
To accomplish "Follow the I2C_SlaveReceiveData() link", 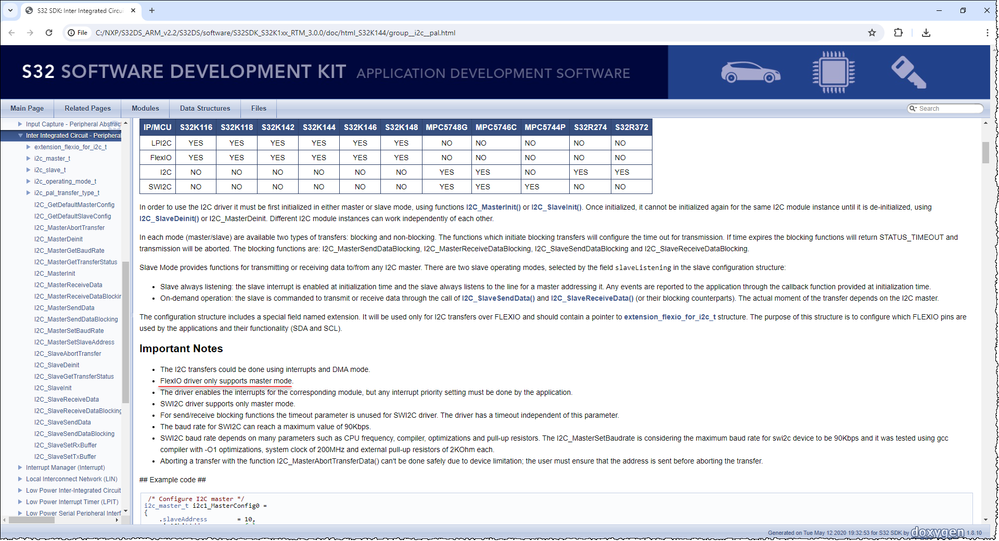I will pos(593,298).
